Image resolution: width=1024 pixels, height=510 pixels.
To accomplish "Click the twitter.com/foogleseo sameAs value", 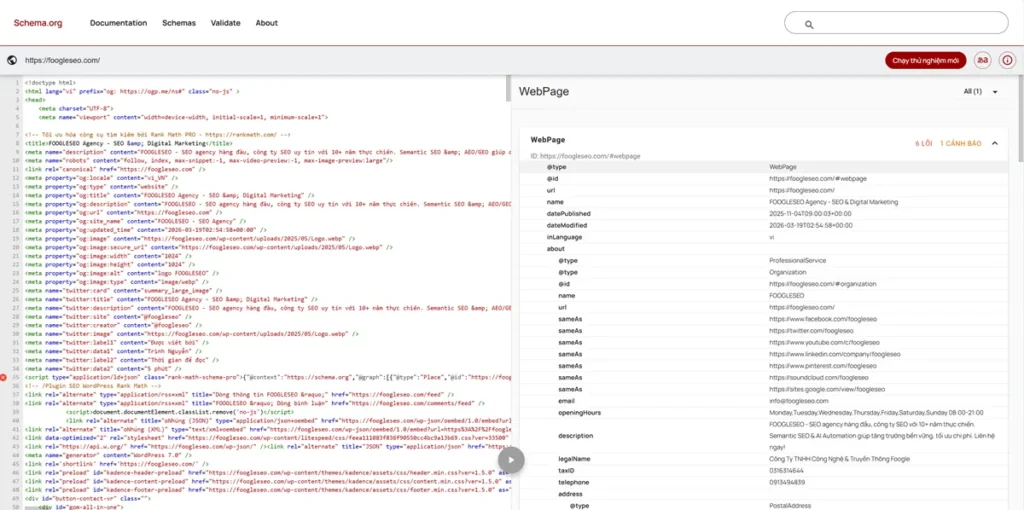I will point(810,331).
